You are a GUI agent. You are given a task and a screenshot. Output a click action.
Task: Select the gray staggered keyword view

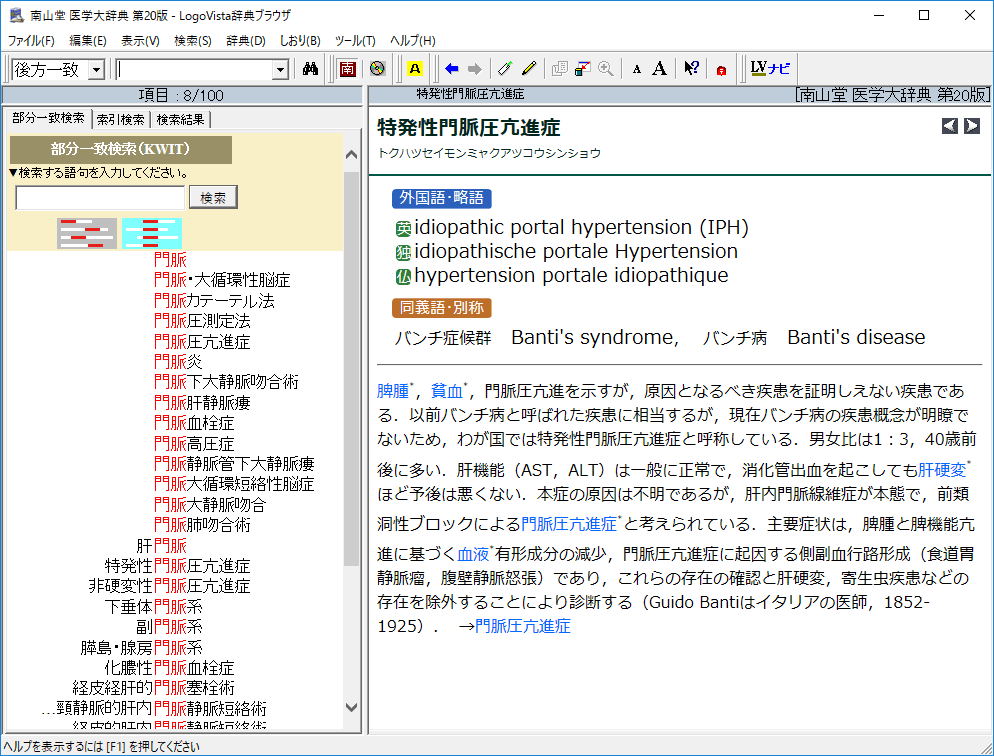tap(87, 232)
